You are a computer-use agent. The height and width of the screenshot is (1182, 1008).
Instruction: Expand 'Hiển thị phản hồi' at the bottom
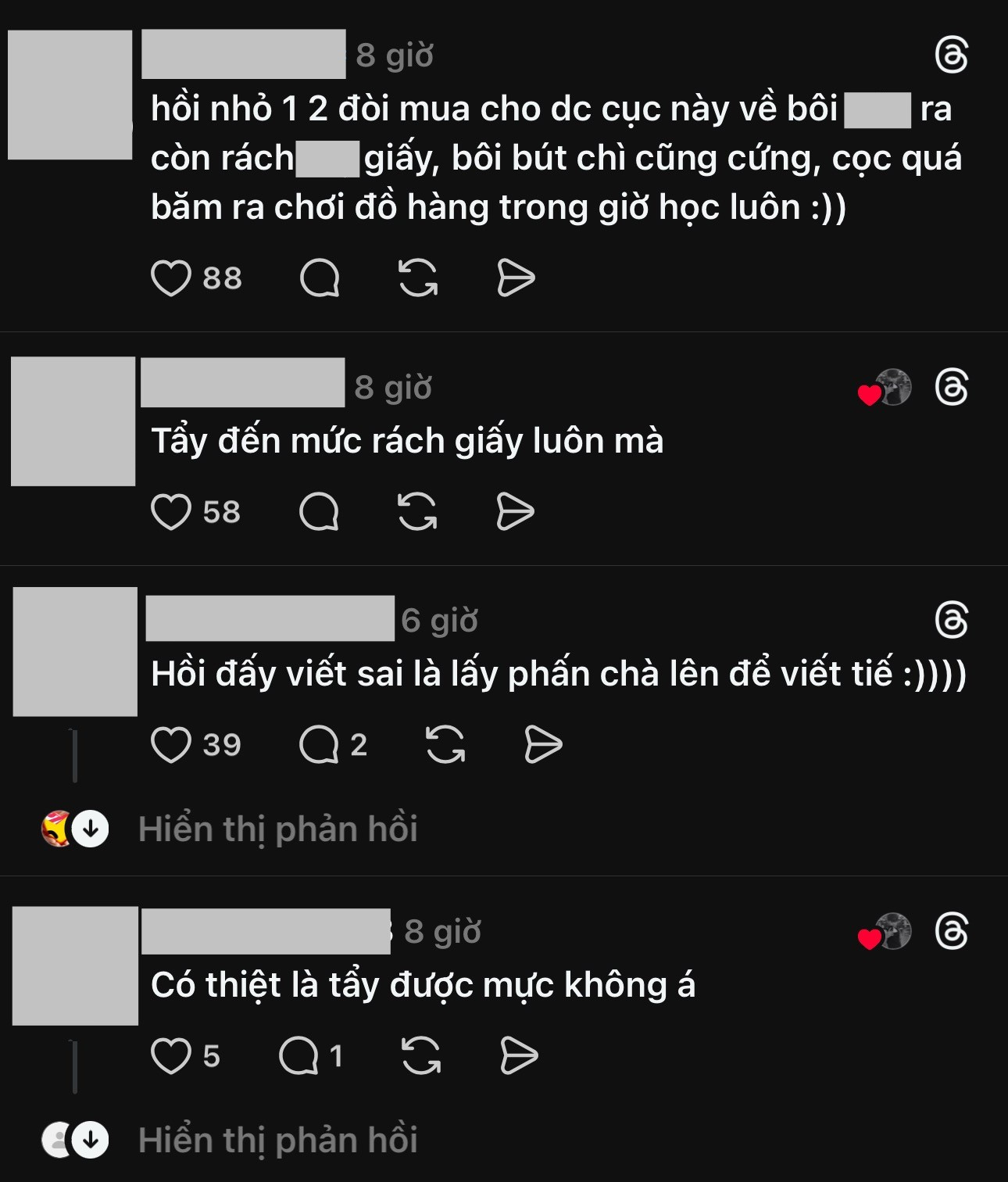(277, 1141)
